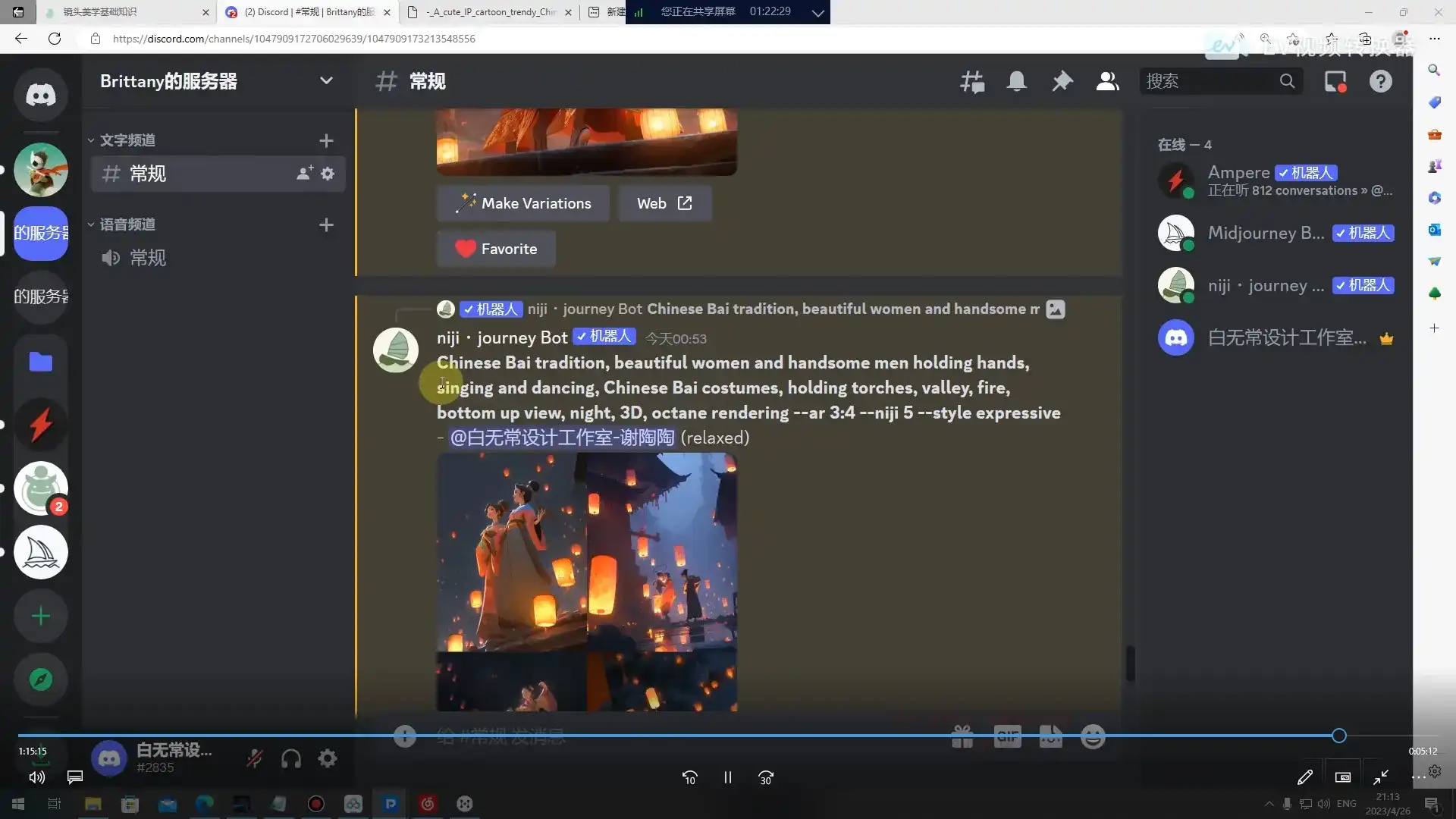
Task: Go to Discord home direct messages
Action: tap(41, 95)
